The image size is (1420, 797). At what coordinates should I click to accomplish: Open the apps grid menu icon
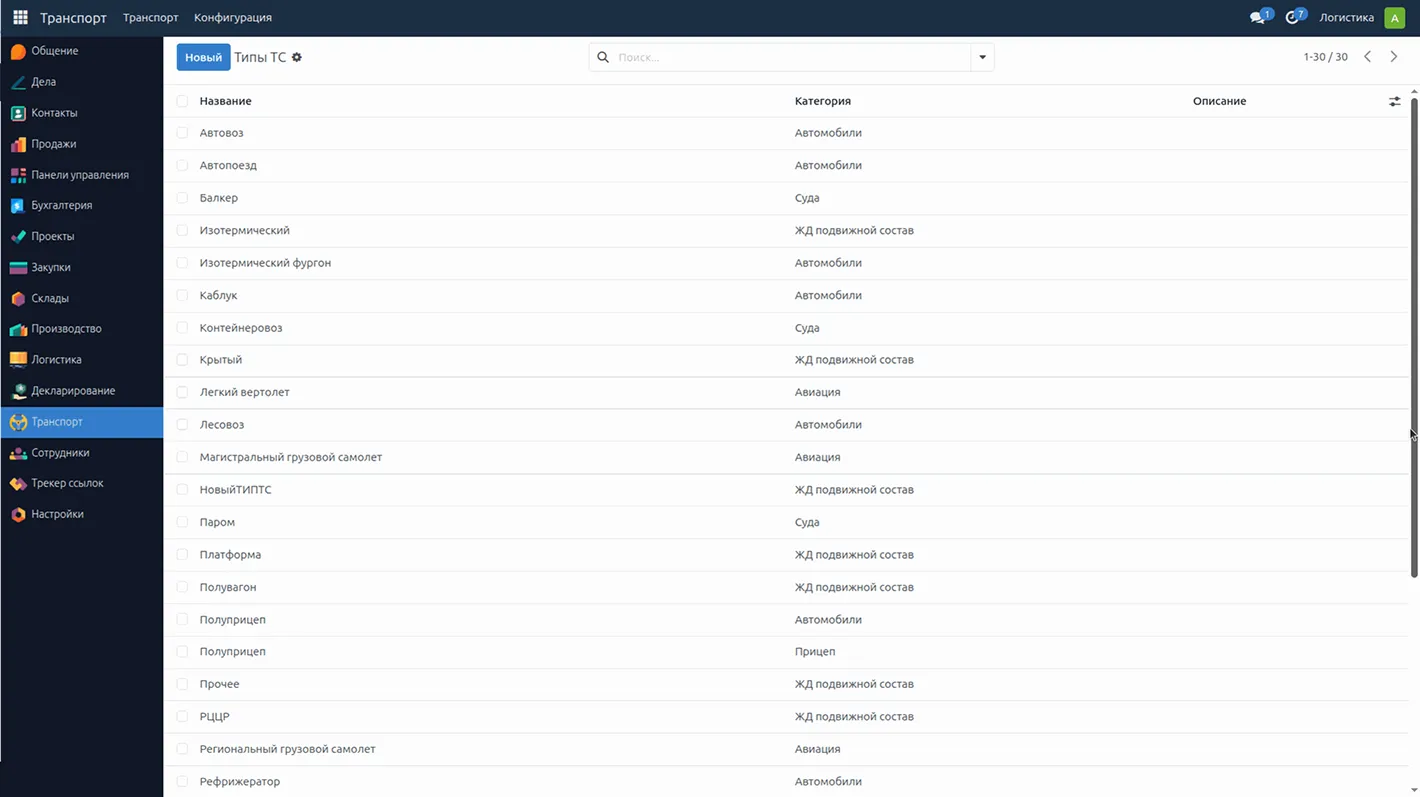click(x=20, y=17)
